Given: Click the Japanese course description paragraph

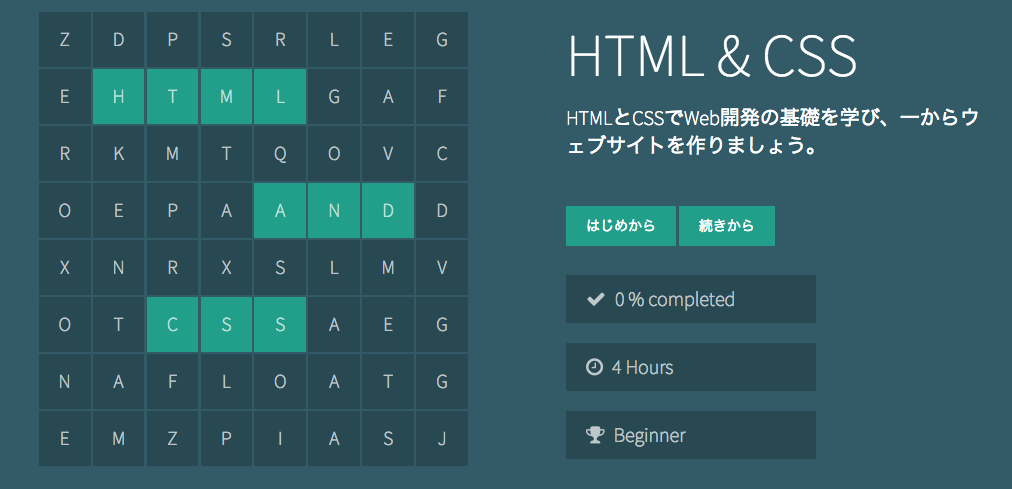Looking at the screenshot, I should coord(772,132).
